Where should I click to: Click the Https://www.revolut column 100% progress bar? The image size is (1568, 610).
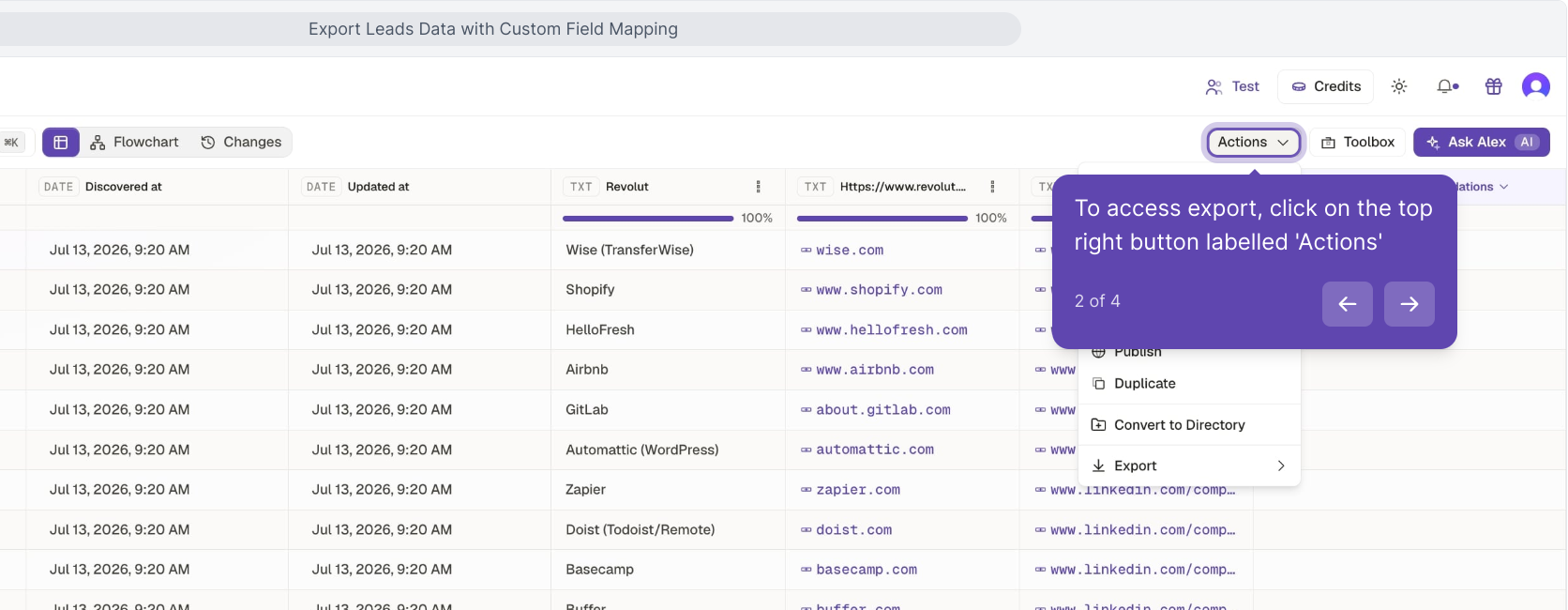[x=882, y=218]
